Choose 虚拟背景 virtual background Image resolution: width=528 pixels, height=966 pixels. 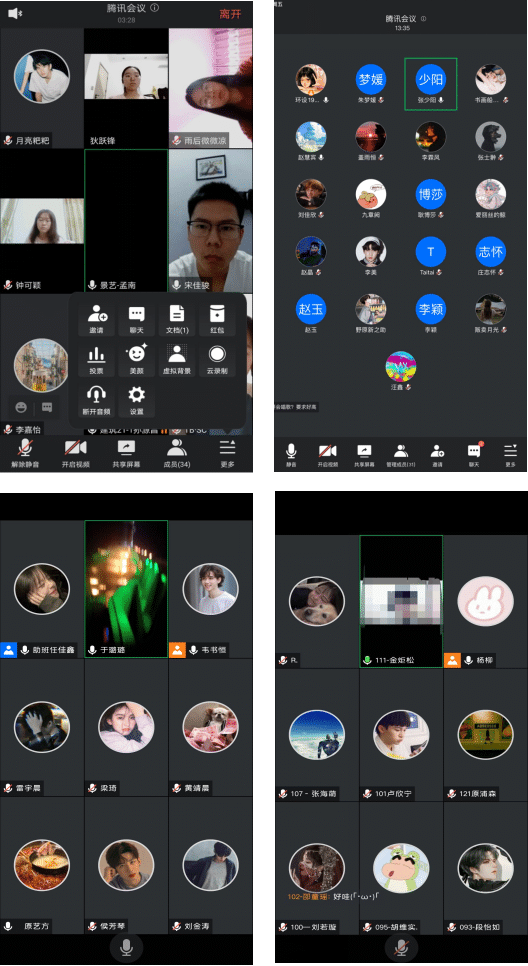click(177, 360)
